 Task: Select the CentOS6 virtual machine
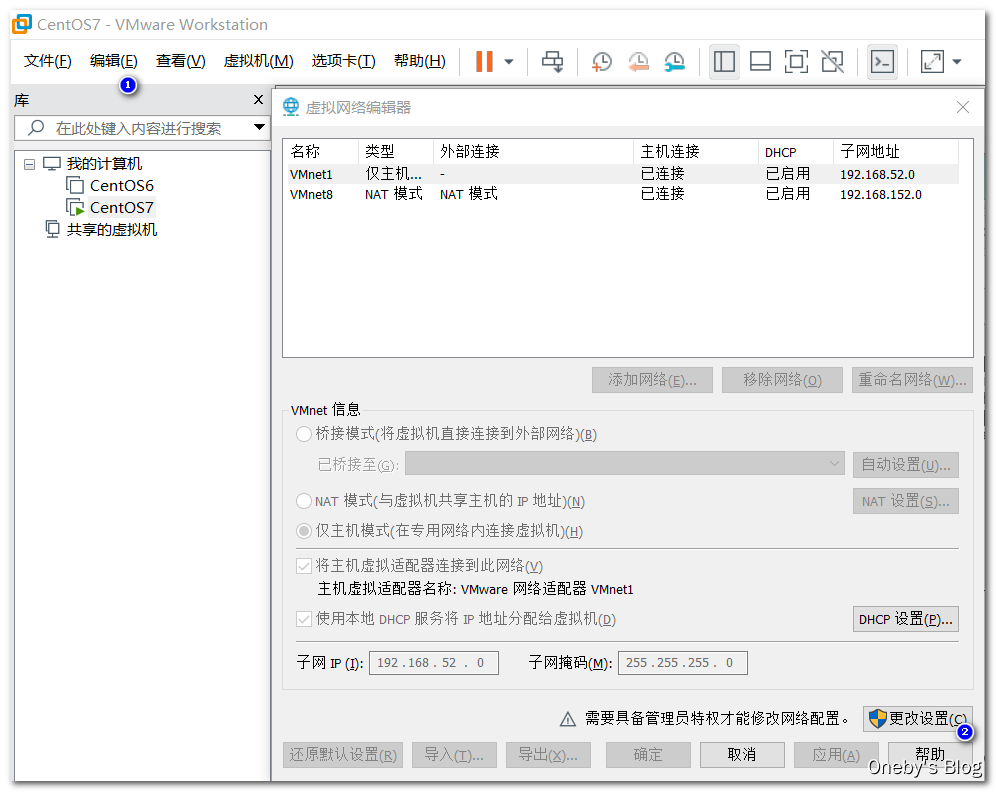121,185
